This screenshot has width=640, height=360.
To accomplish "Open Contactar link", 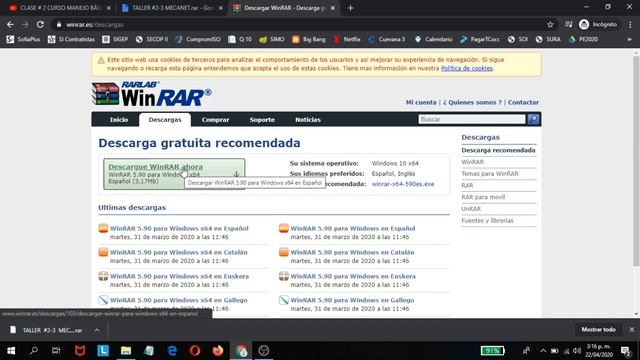I will 523,102.
